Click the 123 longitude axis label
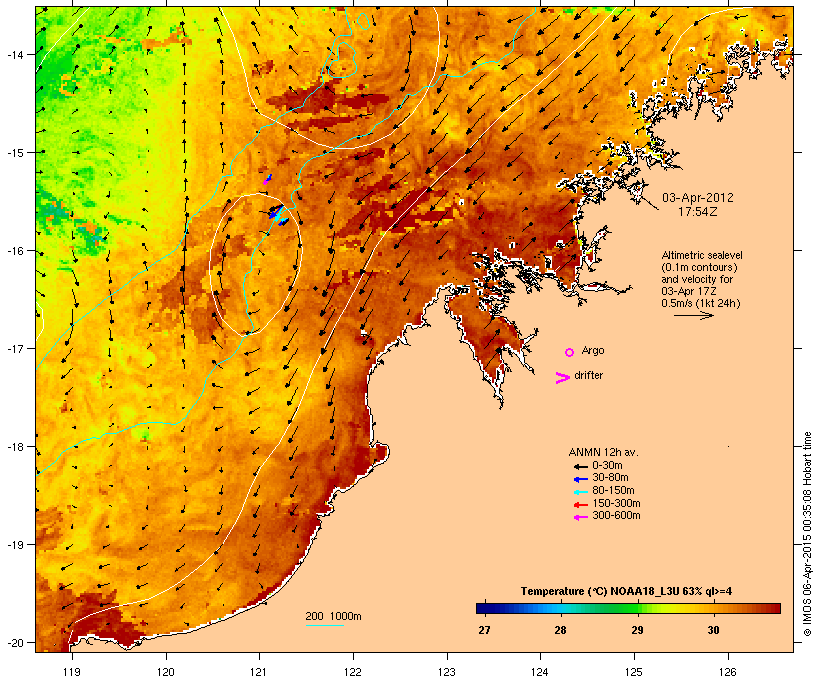 coord(447,672)
